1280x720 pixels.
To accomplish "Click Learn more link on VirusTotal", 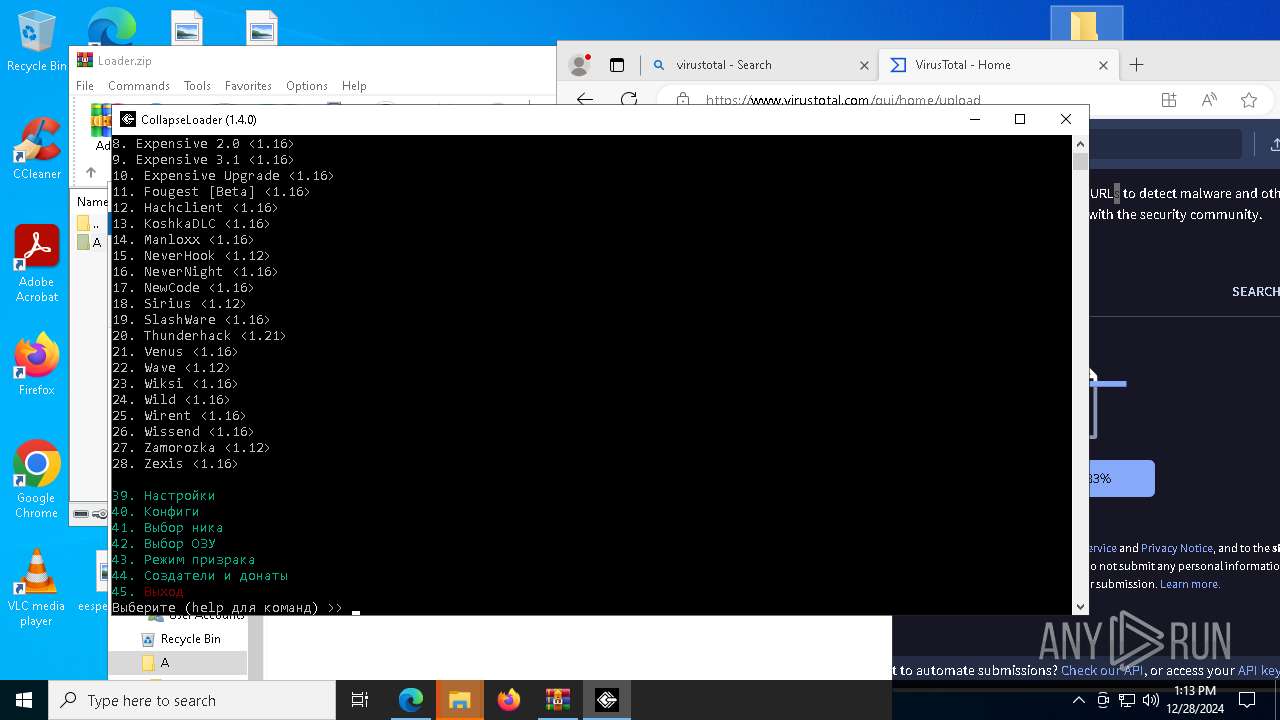I will [x=1190, y=584].
